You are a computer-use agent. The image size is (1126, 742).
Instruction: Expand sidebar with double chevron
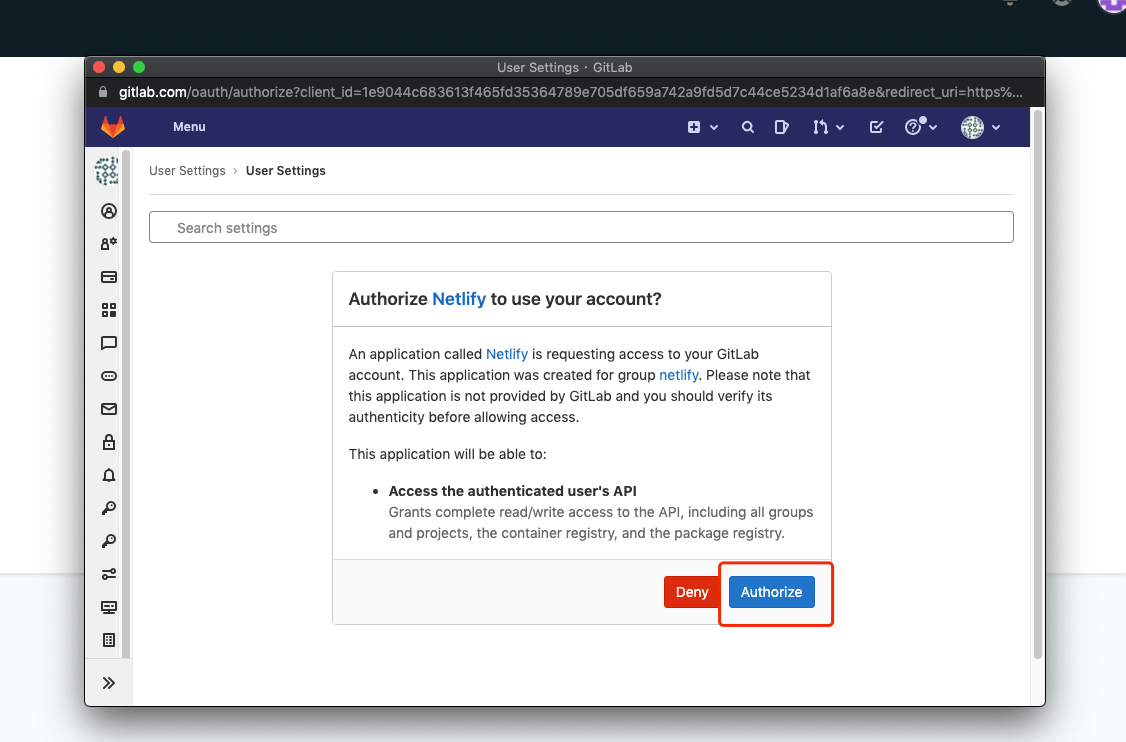108,683
